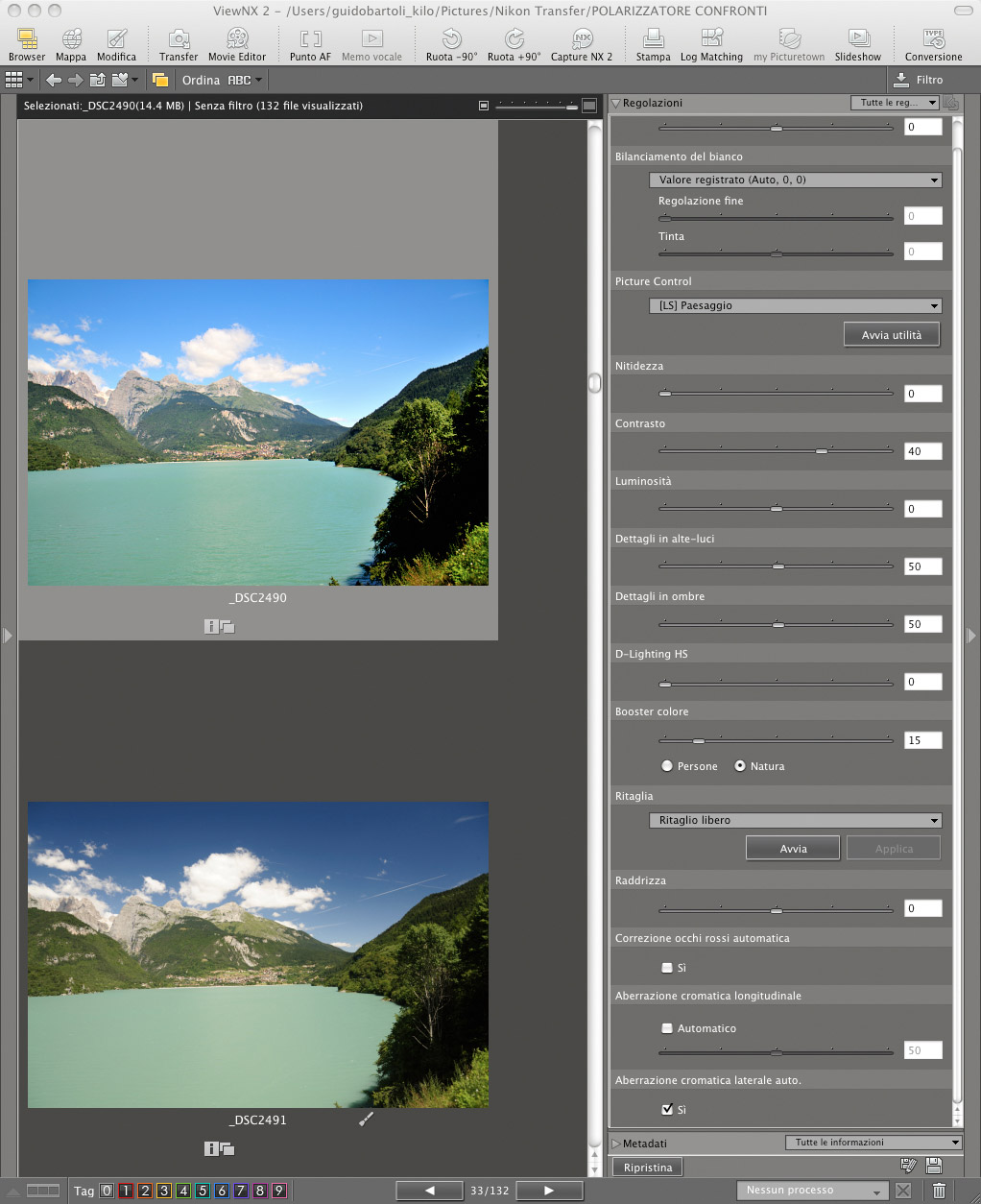
Task: Go to previous image arrow
Action: click(x=430, y=1191)
